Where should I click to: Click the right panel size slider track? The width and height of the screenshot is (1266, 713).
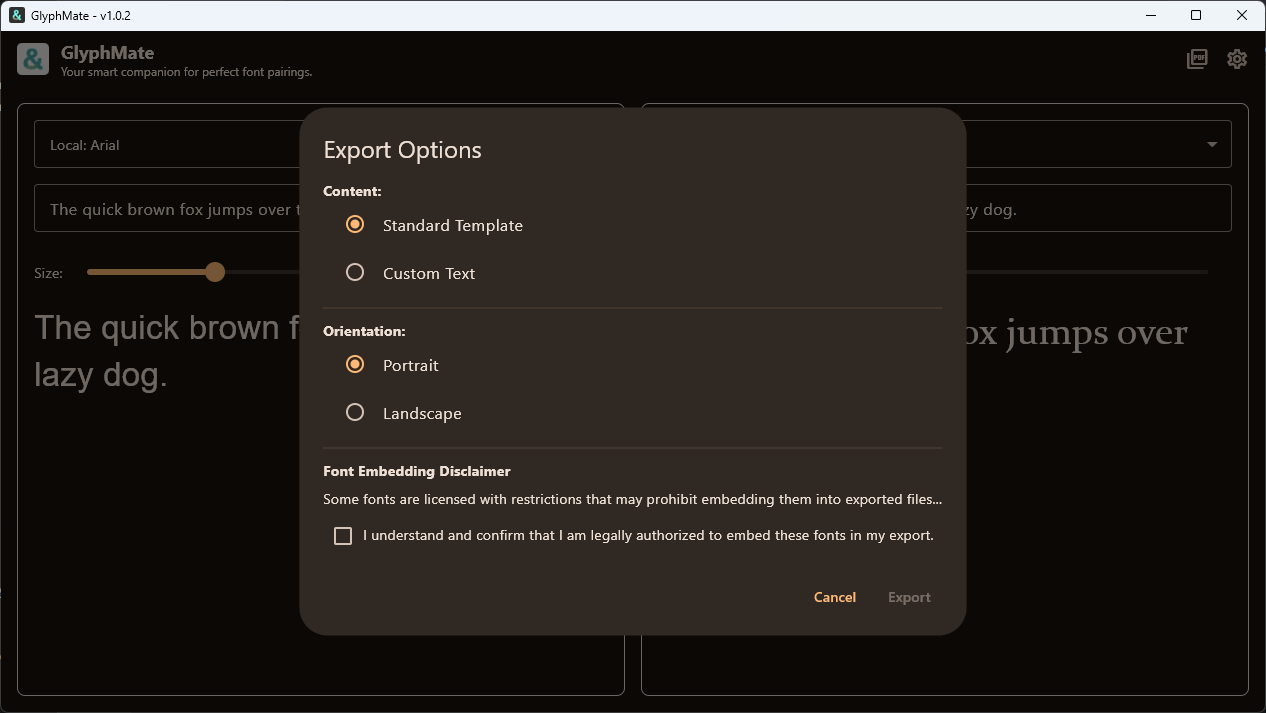tap(1100, 271)
